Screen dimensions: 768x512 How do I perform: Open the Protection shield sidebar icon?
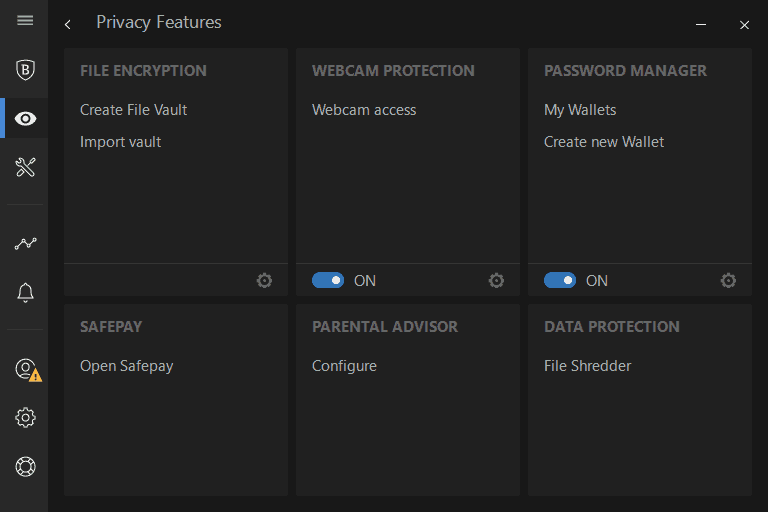[25, 69]
